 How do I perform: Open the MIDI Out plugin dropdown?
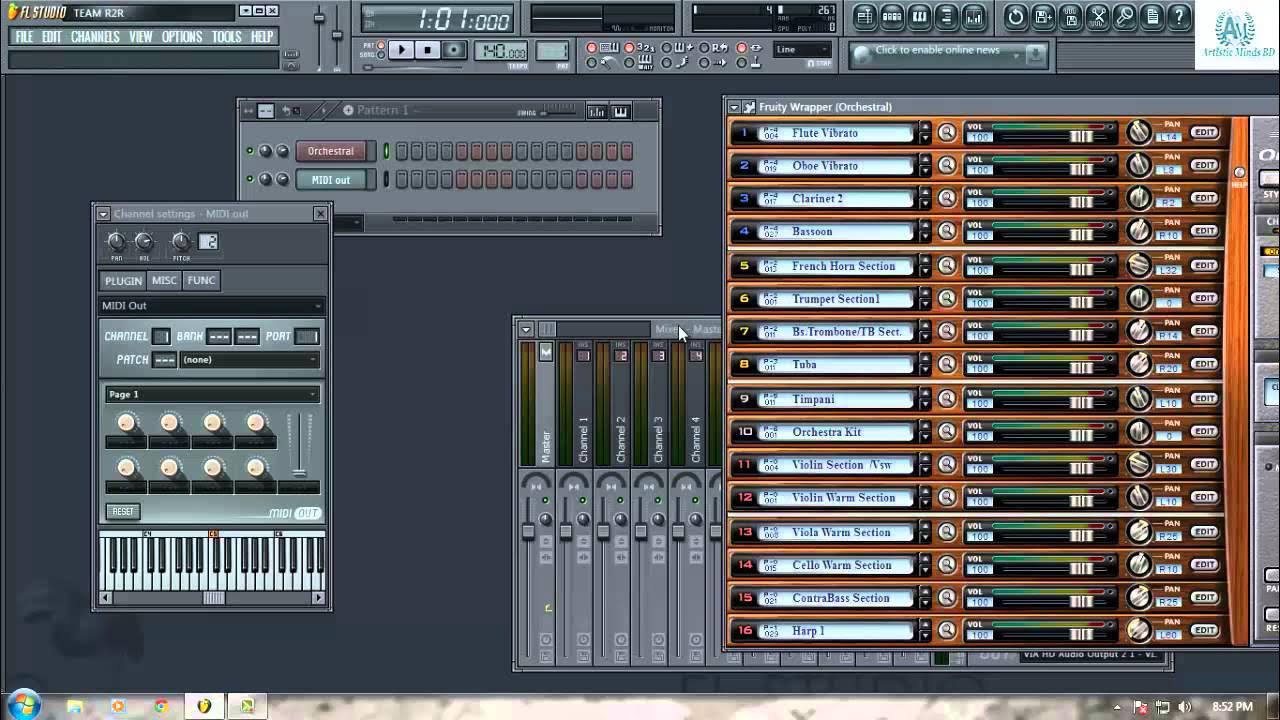point(211,306)
